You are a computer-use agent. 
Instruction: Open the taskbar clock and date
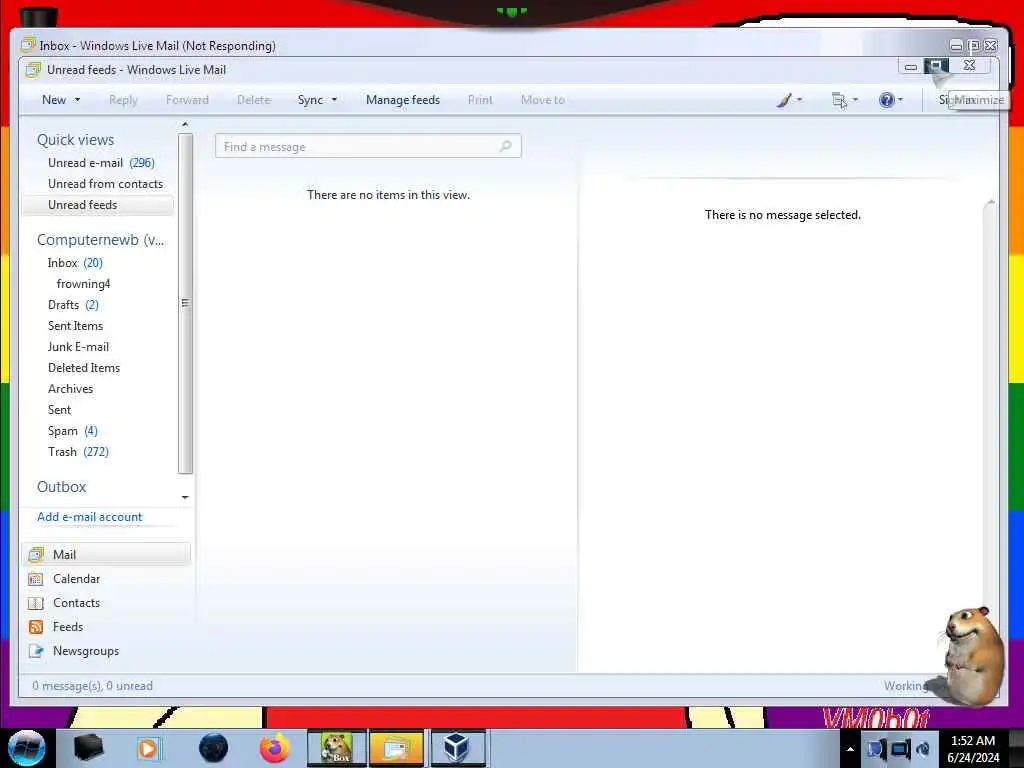click(973, 749)
